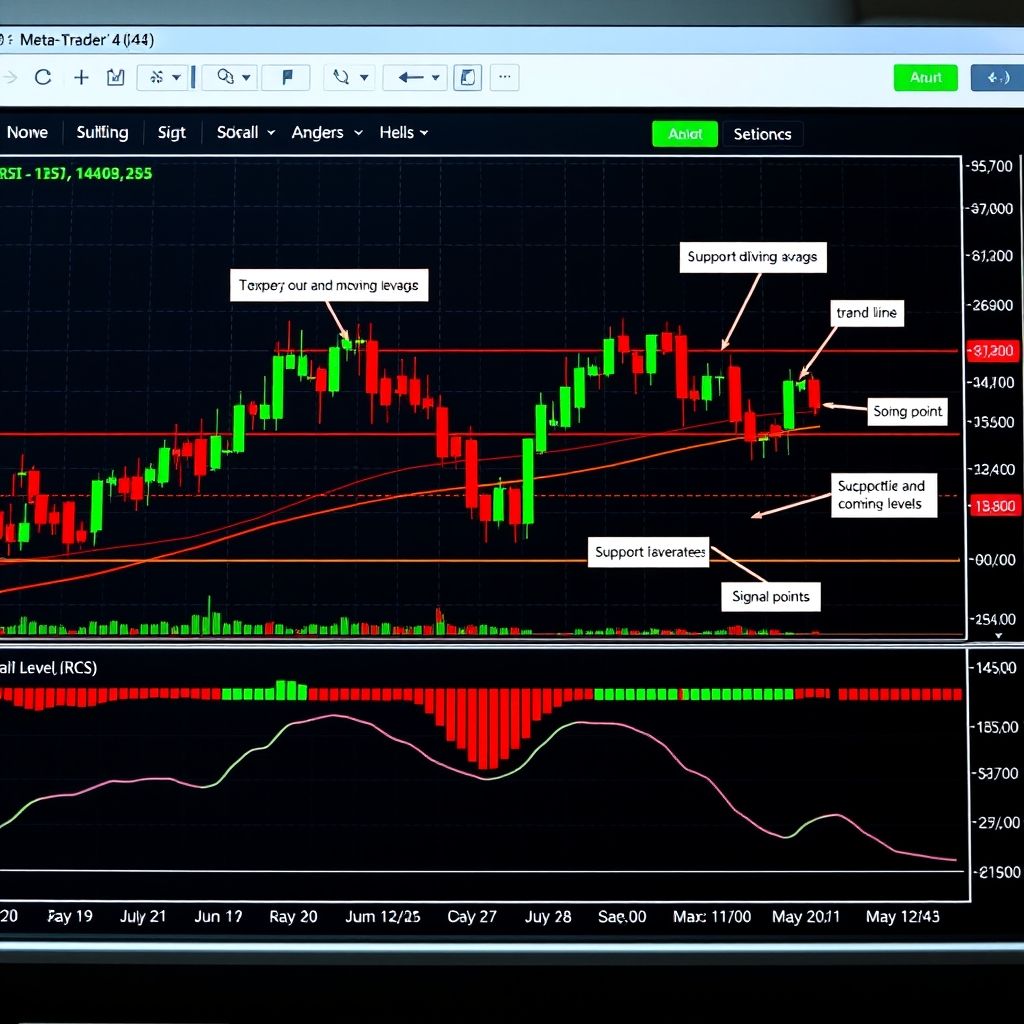Viewport: 1024px width, 1024px height.
Task: Click the document page icon in the toolbar
Action: pyautogui.click(x=467, y=77)
